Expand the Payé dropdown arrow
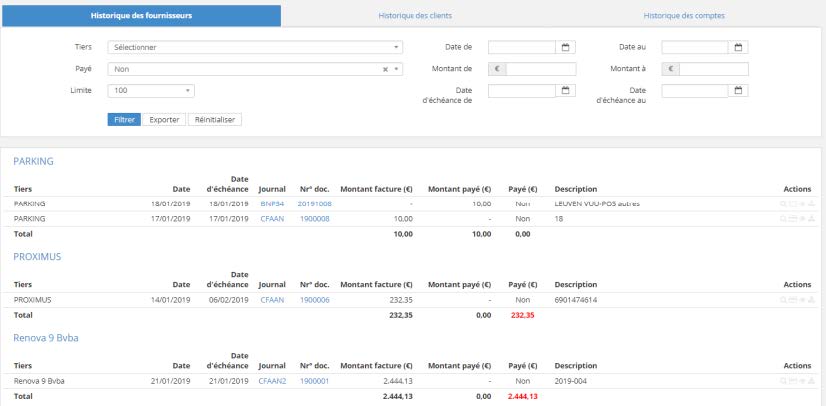Image resolution: width=826 pixels, height=406 pixels. (396, 69)
